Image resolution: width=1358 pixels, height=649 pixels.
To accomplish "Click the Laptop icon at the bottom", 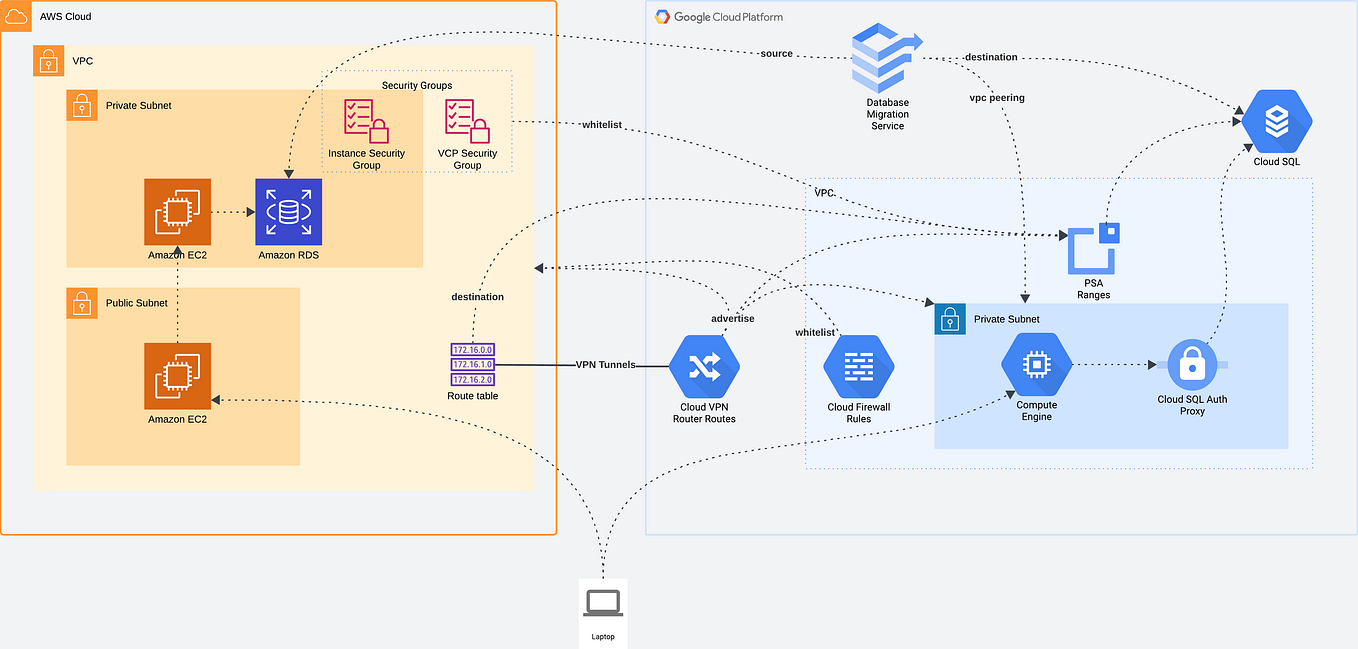I will 602,601.
